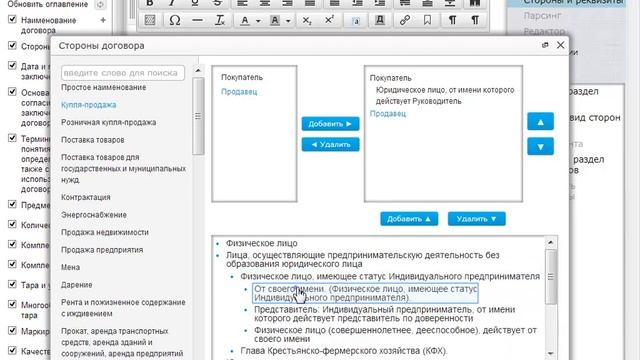
Task: Toggle the Количество checkbox in outline
Action: tap(12, 224)
